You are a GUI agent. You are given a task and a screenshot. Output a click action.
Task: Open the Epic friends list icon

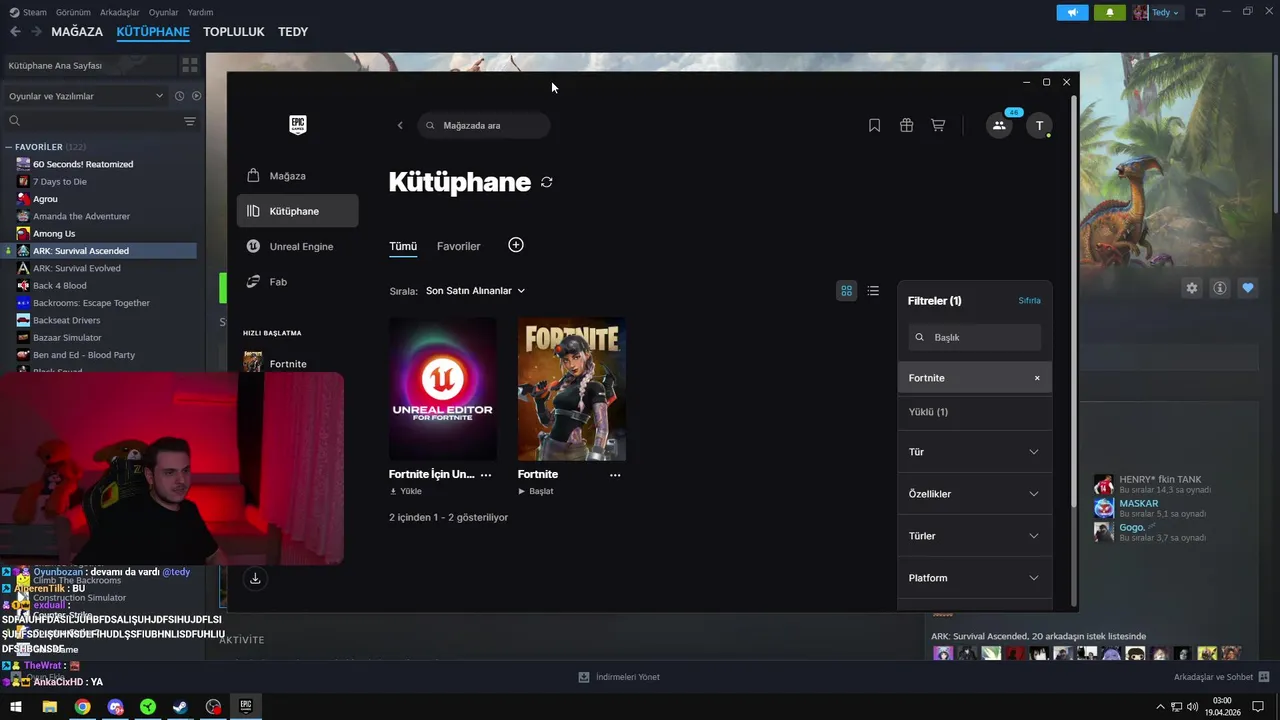(998, 126)
